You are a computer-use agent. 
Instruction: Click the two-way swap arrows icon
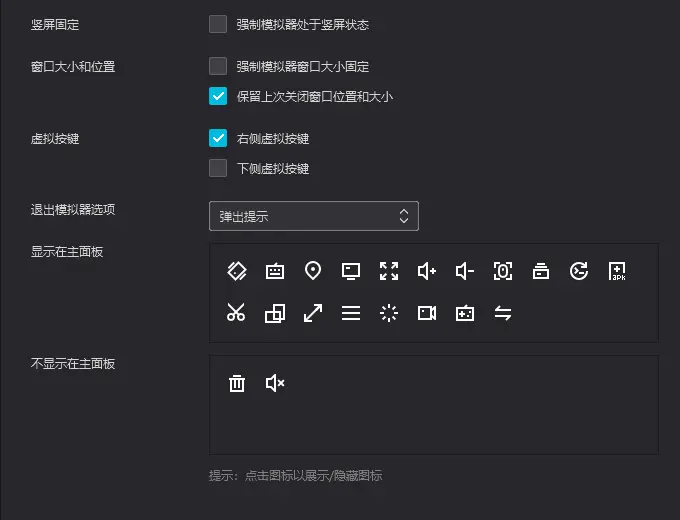503,313
